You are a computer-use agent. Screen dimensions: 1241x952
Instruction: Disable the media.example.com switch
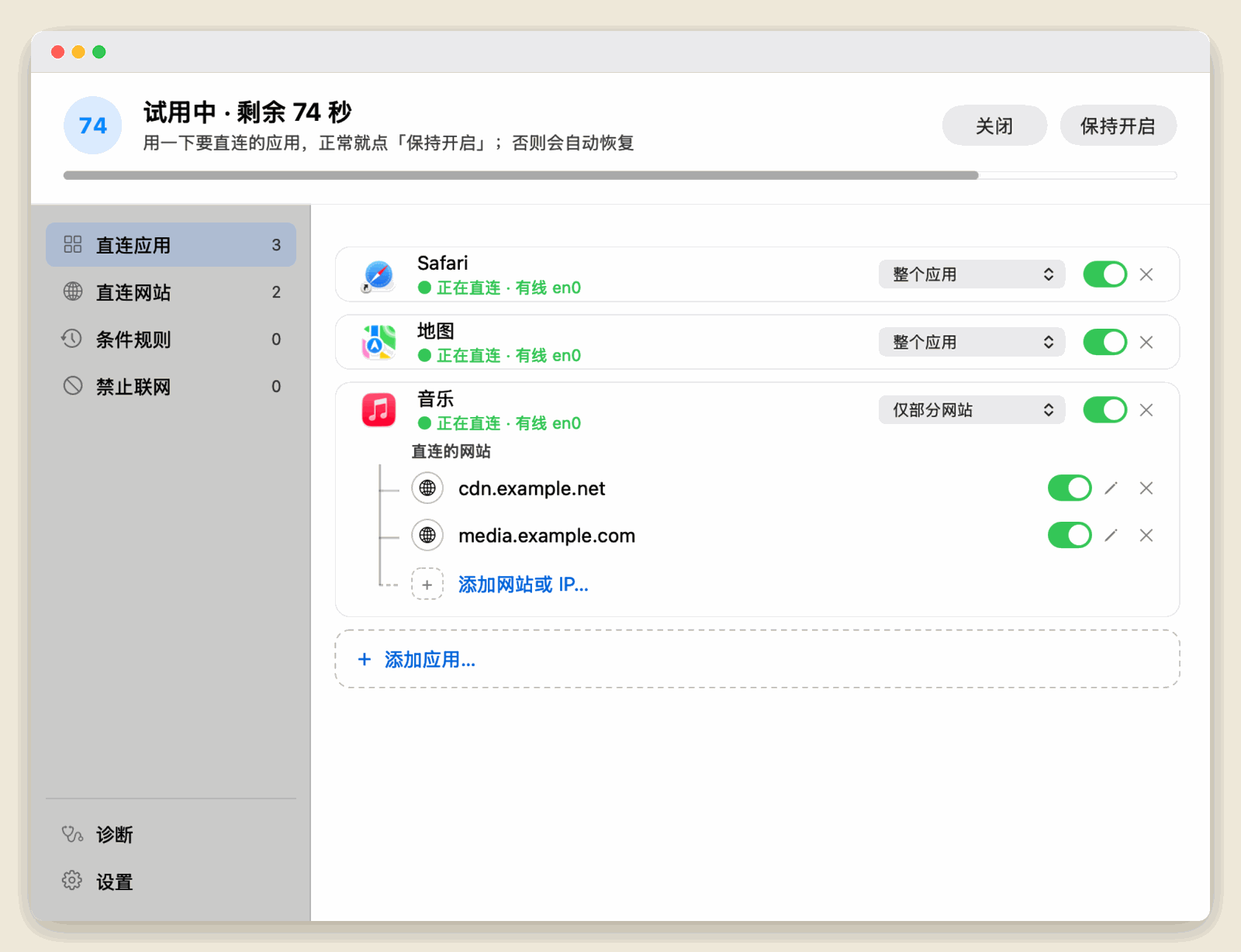click(x=1070, y=535)
